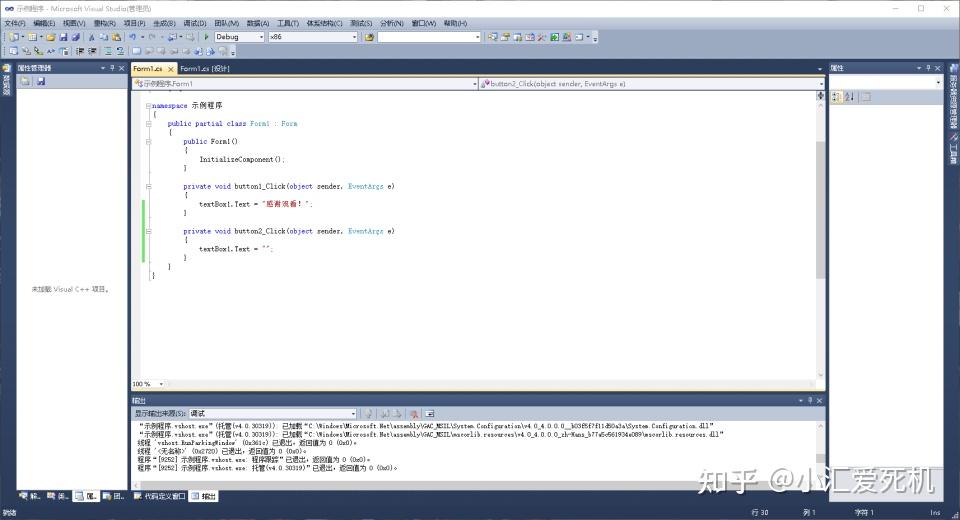Click the Add New Item toolbar icon
The width and height of the screenshot is (960, 520).
(32, 37)
